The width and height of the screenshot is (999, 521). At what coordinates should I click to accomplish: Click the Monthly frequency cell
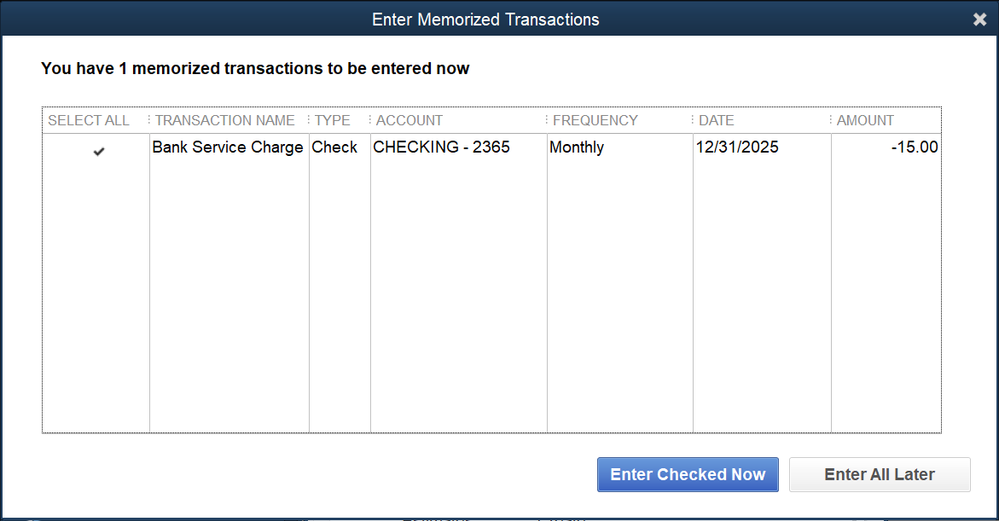pyautogui.click(x=577, y=147)
